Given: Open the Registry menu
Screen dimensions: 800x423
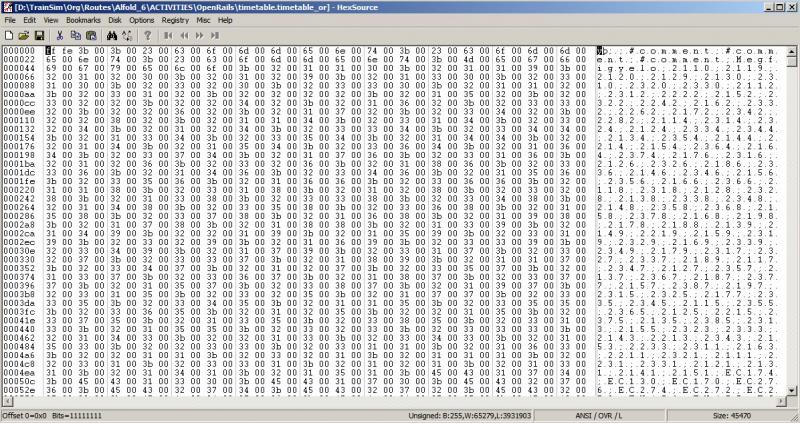Looking at the screenshot, I should (175, 20).
